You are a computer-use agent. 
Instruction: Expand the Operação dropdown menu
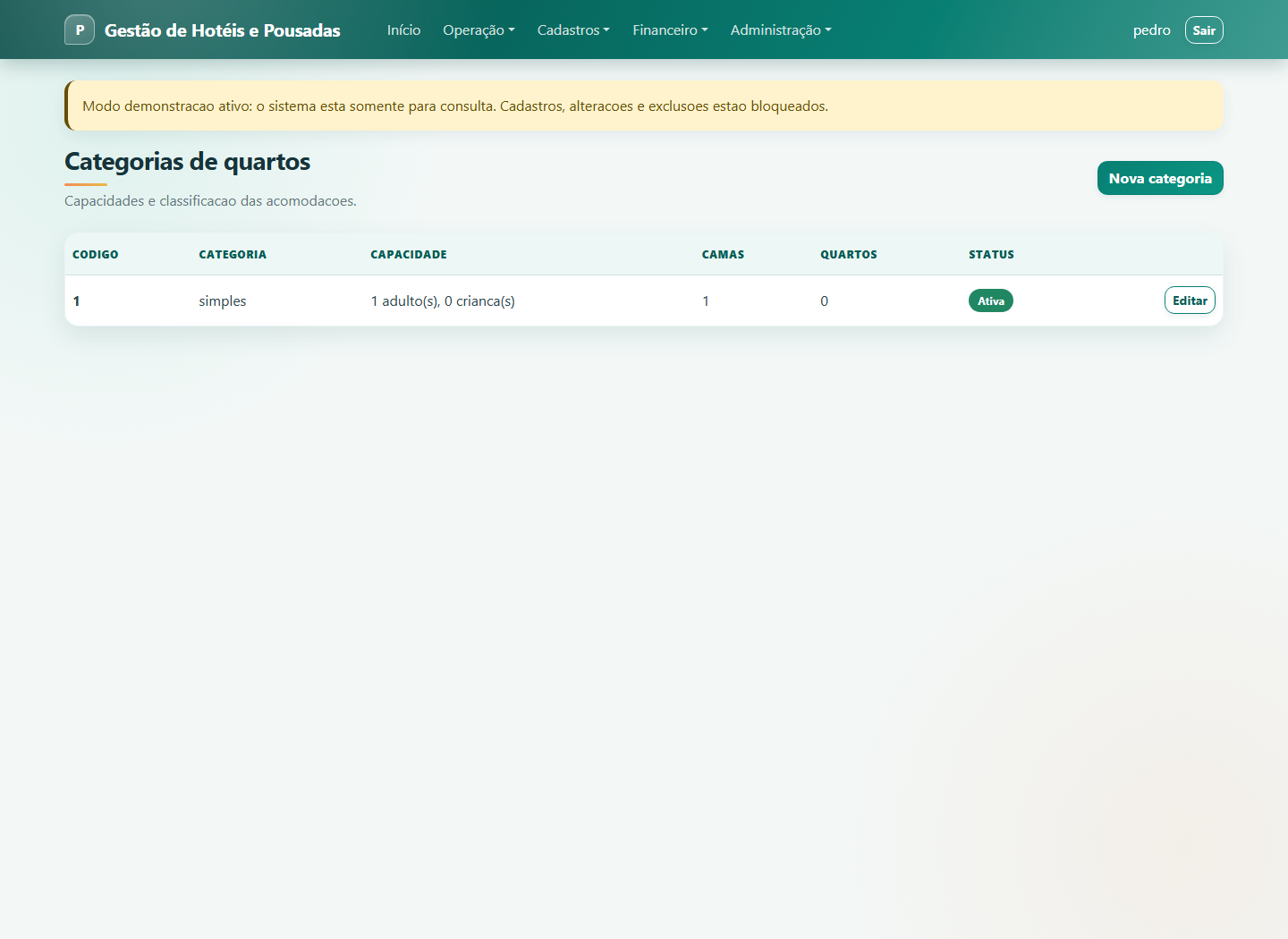[x=479, y=30]
